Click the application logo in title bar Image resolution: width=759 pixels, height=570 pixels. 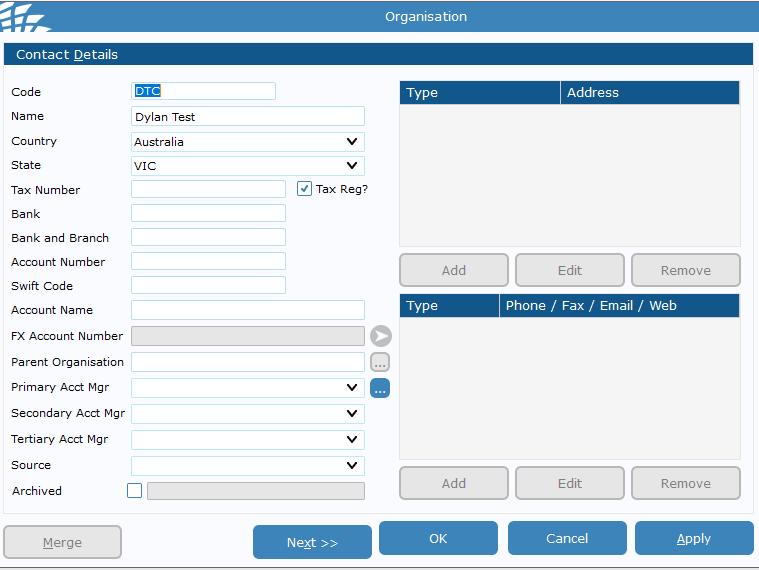pyautogui.click(x=26, y=16)
